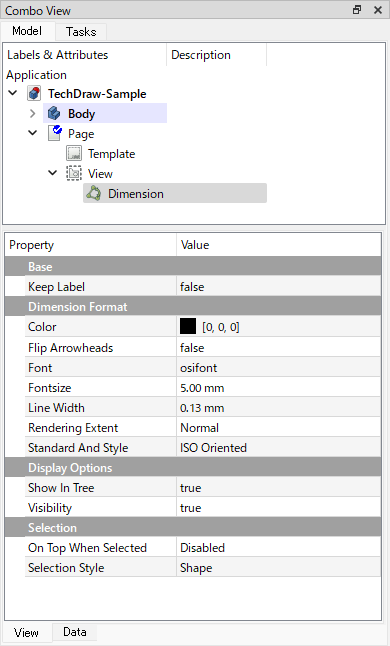Click the Selection group header
390x646 pixels.
click(193, 528)
